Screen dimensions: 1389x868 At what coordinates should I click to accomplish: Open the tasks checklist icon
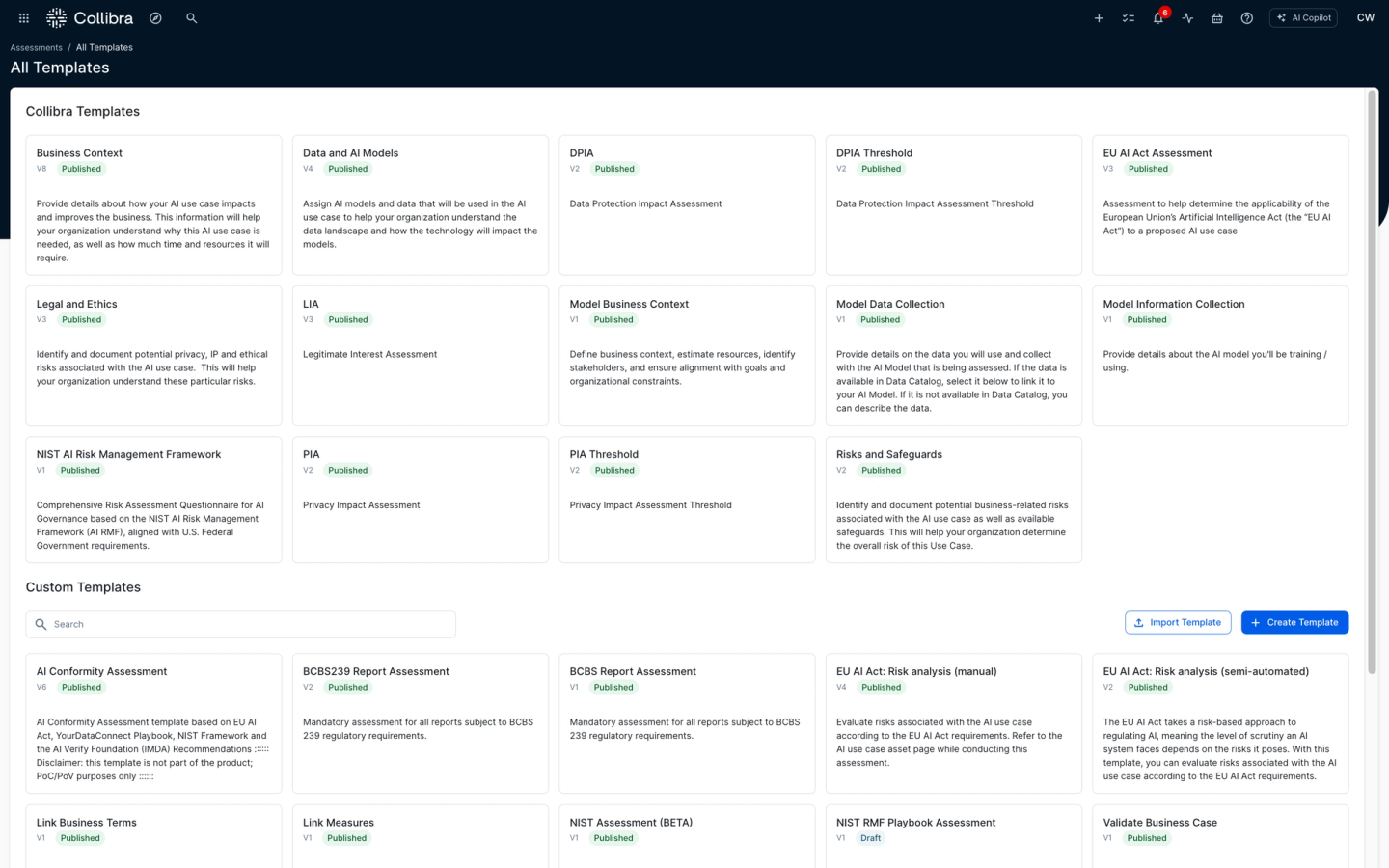[1129, 18]
